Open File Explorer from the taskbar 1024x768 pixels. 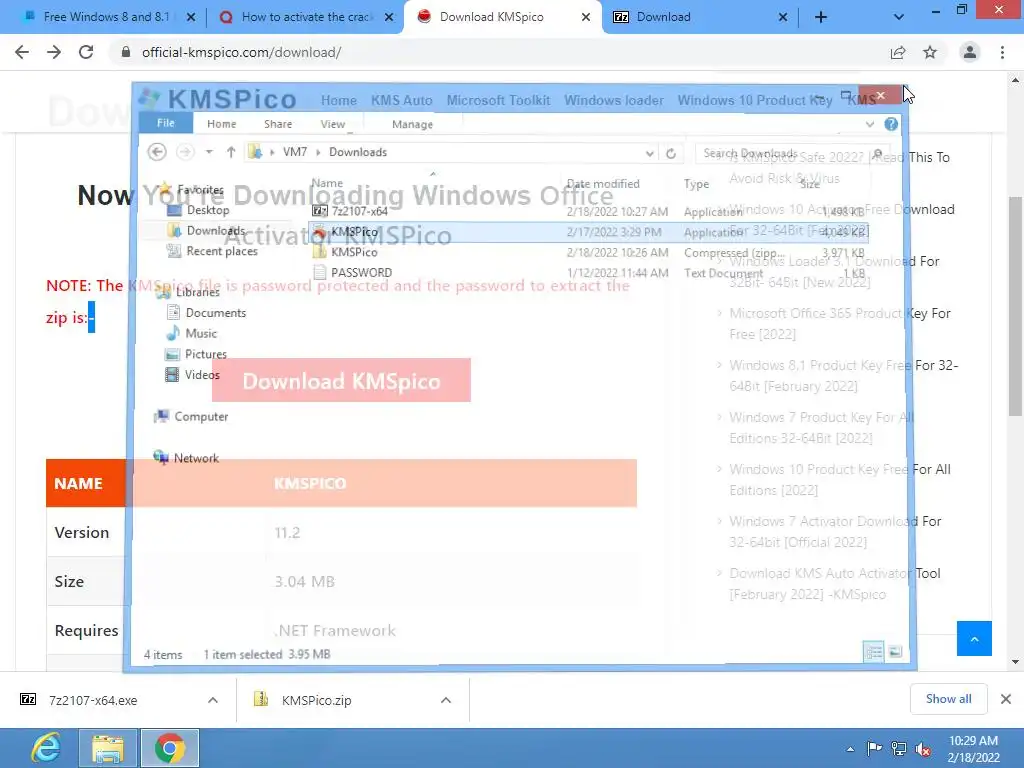pos(108,748)
